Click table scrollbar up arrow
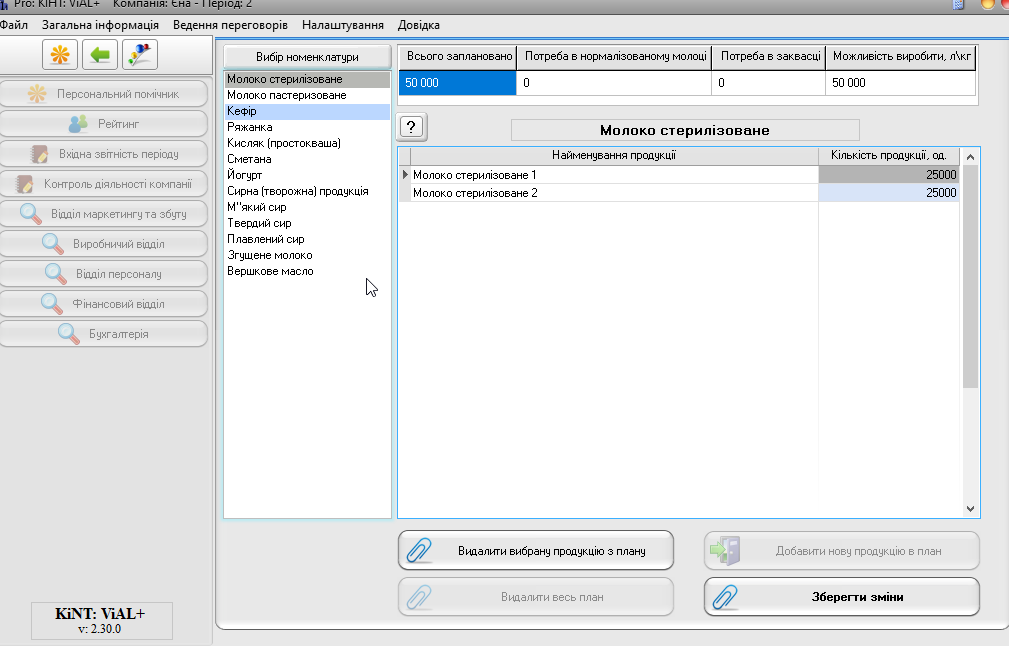 click(x=970, y=157)
